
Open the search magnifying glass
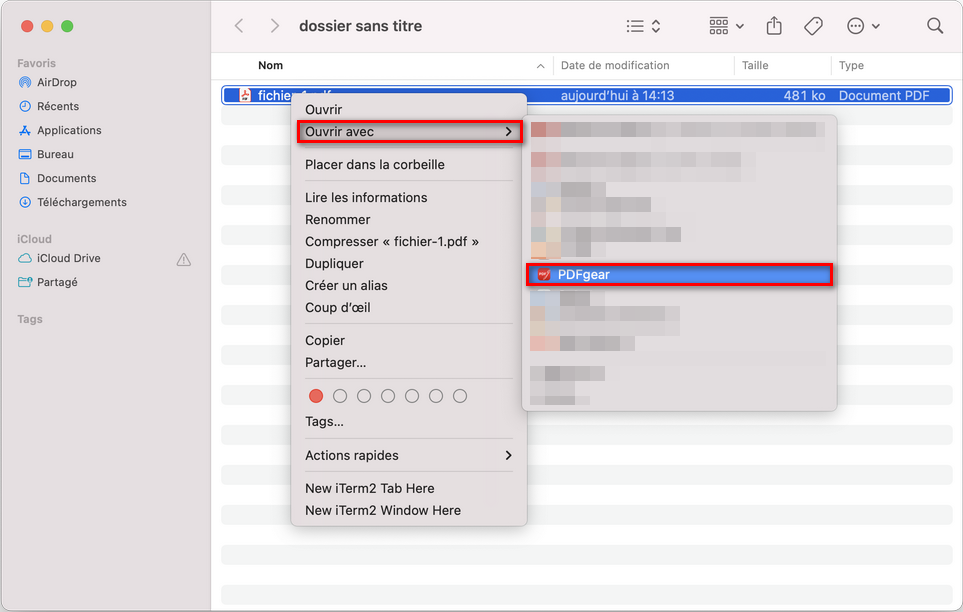[x=934, y=25]
